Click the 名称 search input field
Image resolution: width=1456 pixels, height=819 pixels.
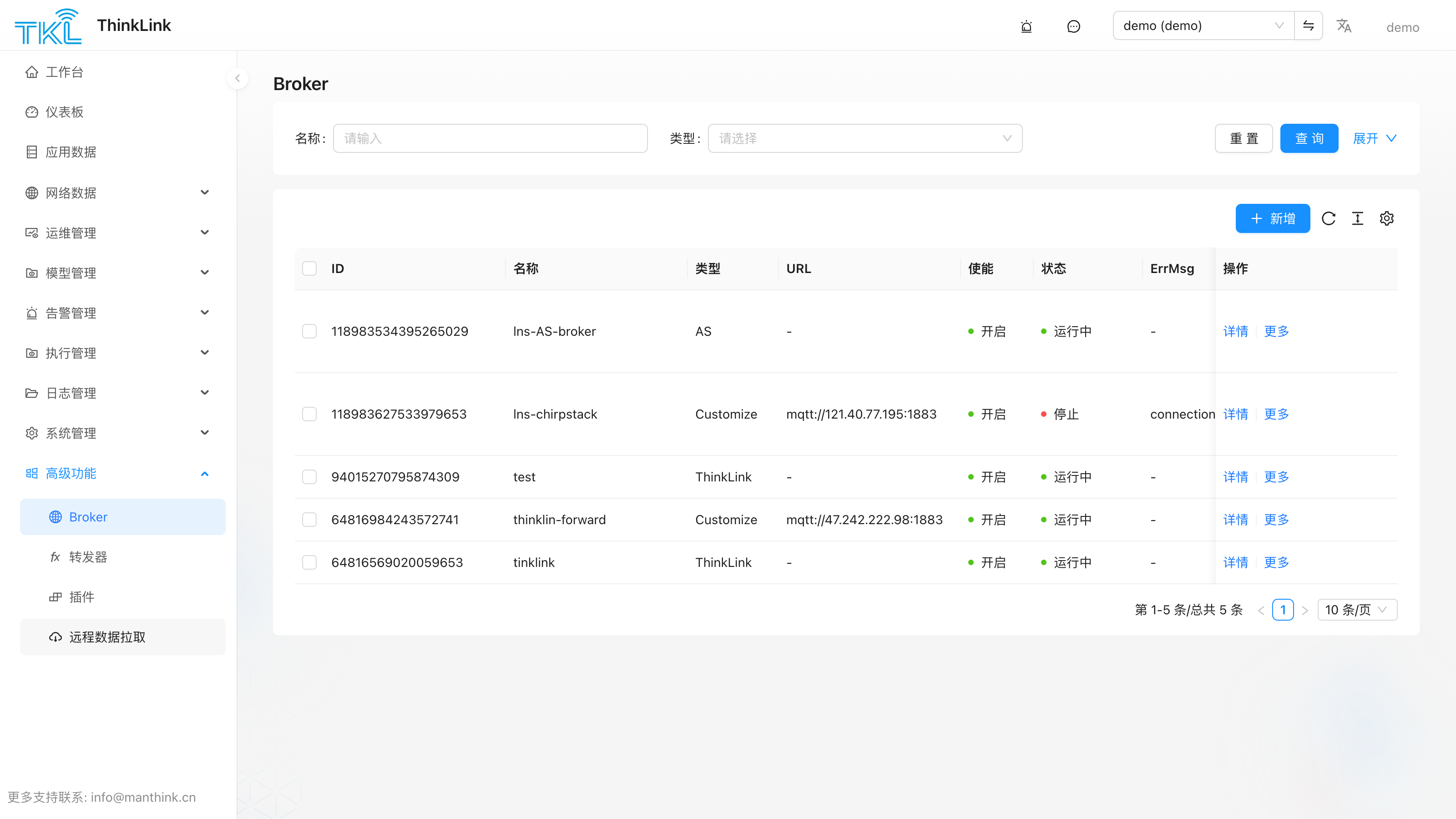(x=490, y=138)
